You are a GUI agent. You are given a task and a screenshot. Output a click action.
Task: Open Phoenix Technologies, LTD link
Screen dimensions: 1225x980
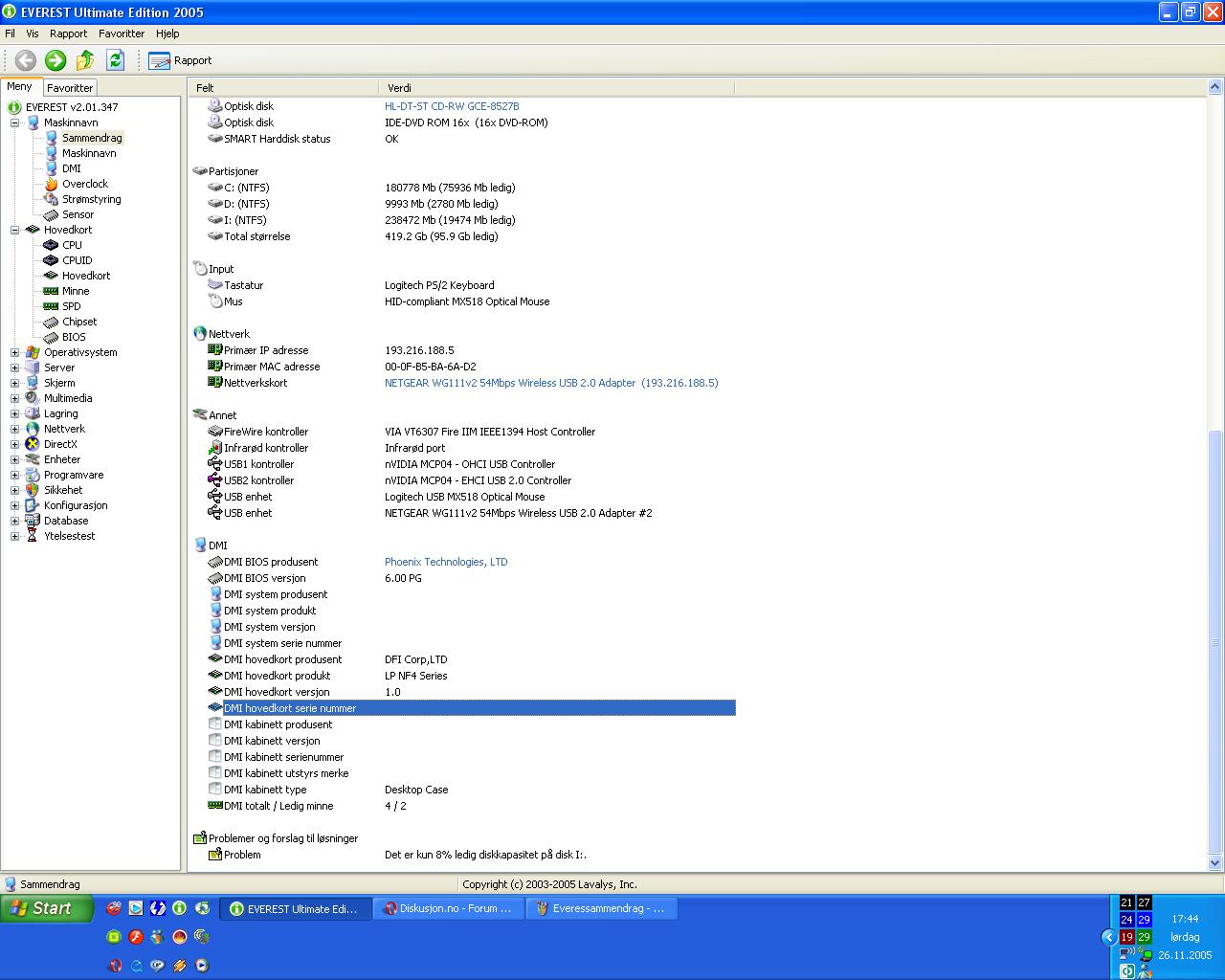(x=446, y=562)
